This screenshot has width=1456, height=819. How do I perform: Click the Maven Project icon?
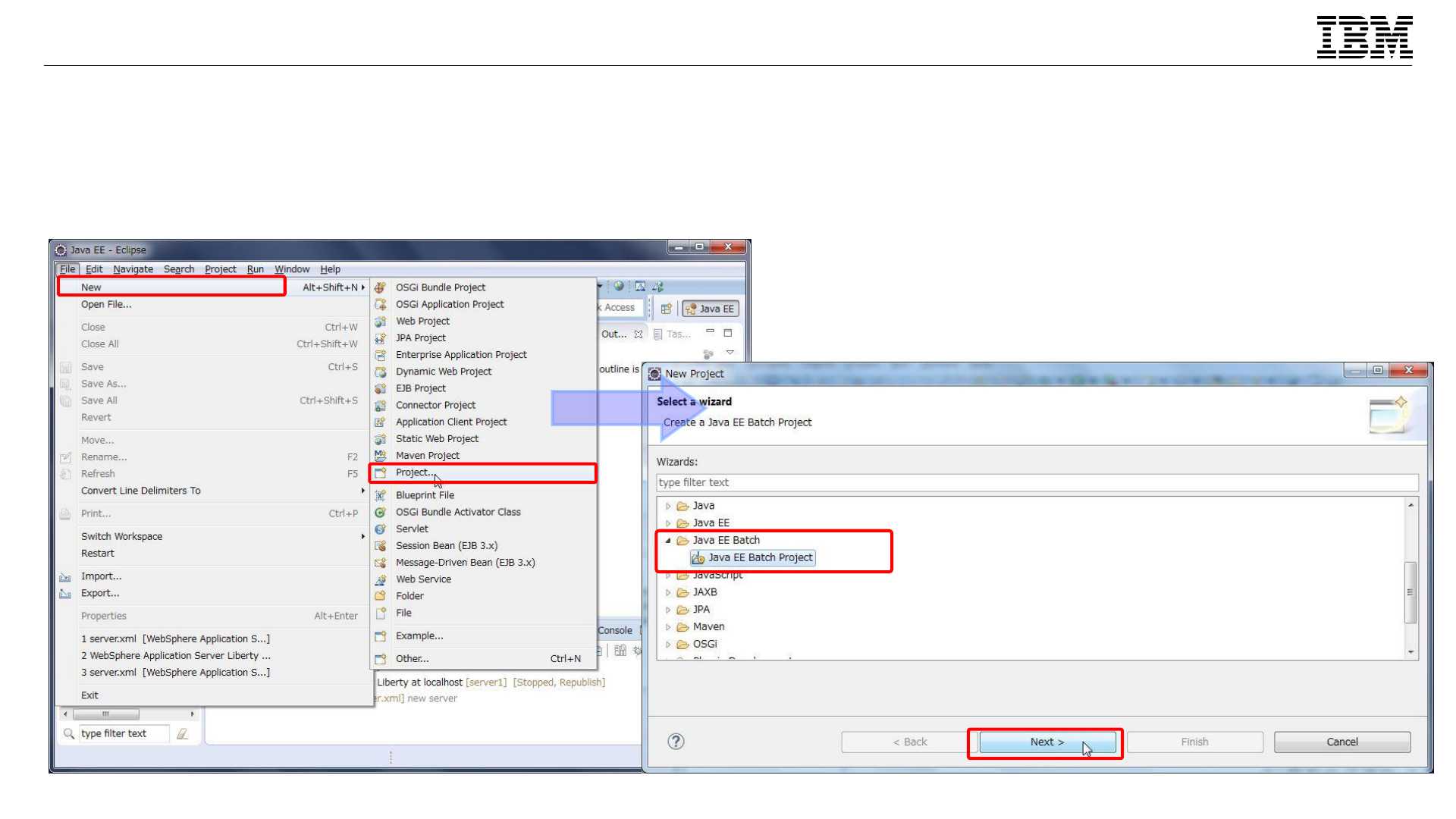pyautogui.click(x=381, y=456)
